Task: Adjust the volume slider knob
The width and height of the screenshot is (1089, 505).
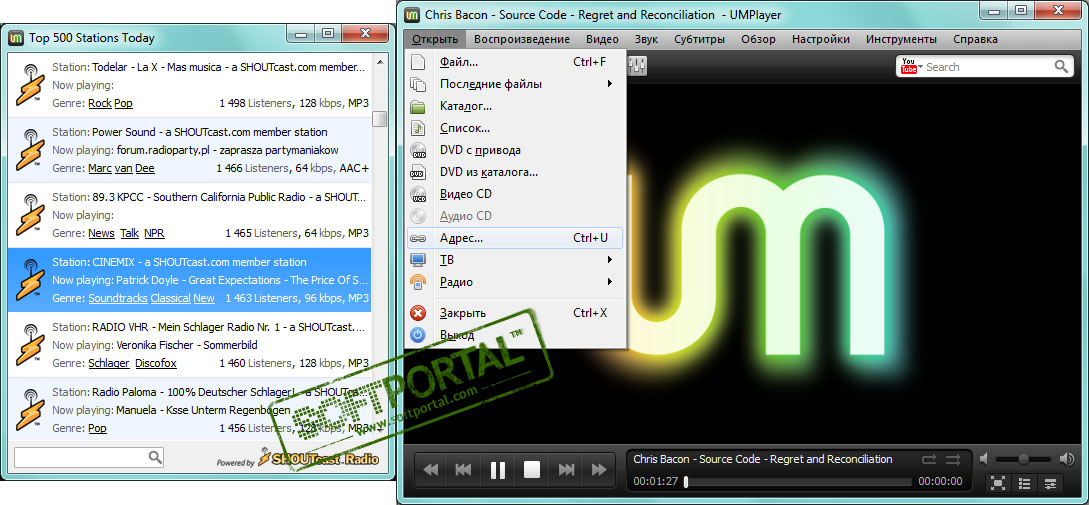Action: point(1023,459)
